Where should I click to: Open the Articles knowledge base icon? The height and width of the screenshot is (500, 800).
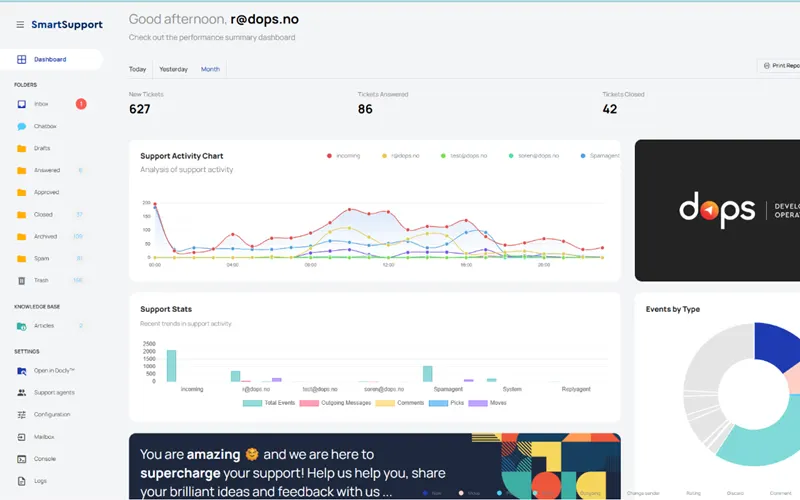tap(21, 326)
